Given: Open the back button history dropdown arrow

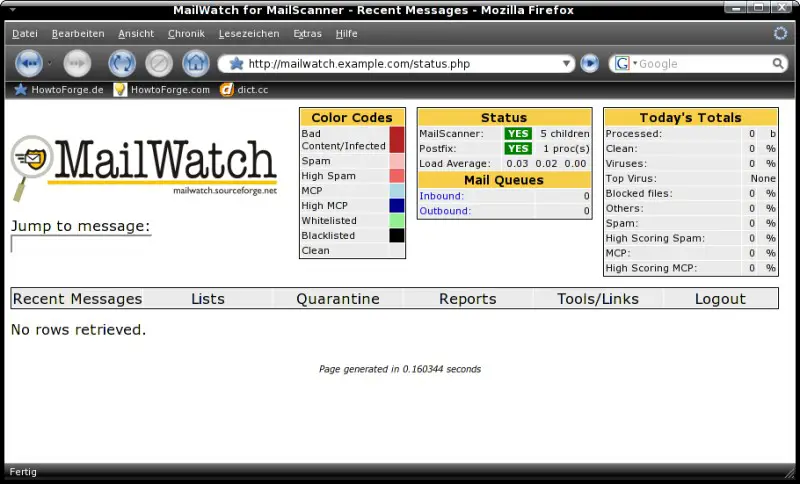Looking at the screenshot, I should pos(49,64).
